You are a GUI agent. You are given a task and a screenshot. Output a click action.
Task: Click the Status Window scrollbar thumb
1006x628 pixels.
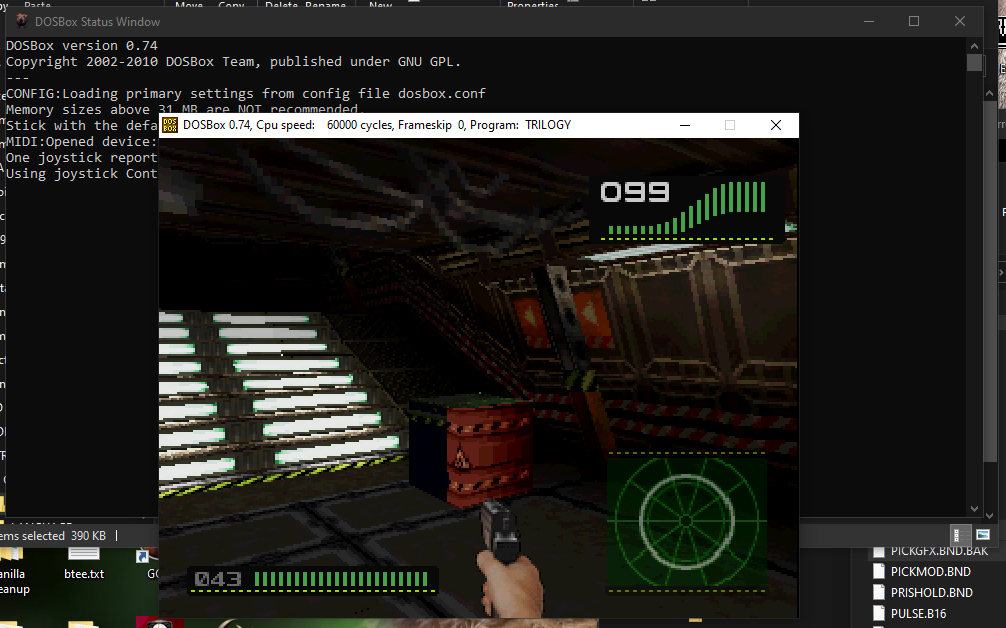(x=975, y=63)
